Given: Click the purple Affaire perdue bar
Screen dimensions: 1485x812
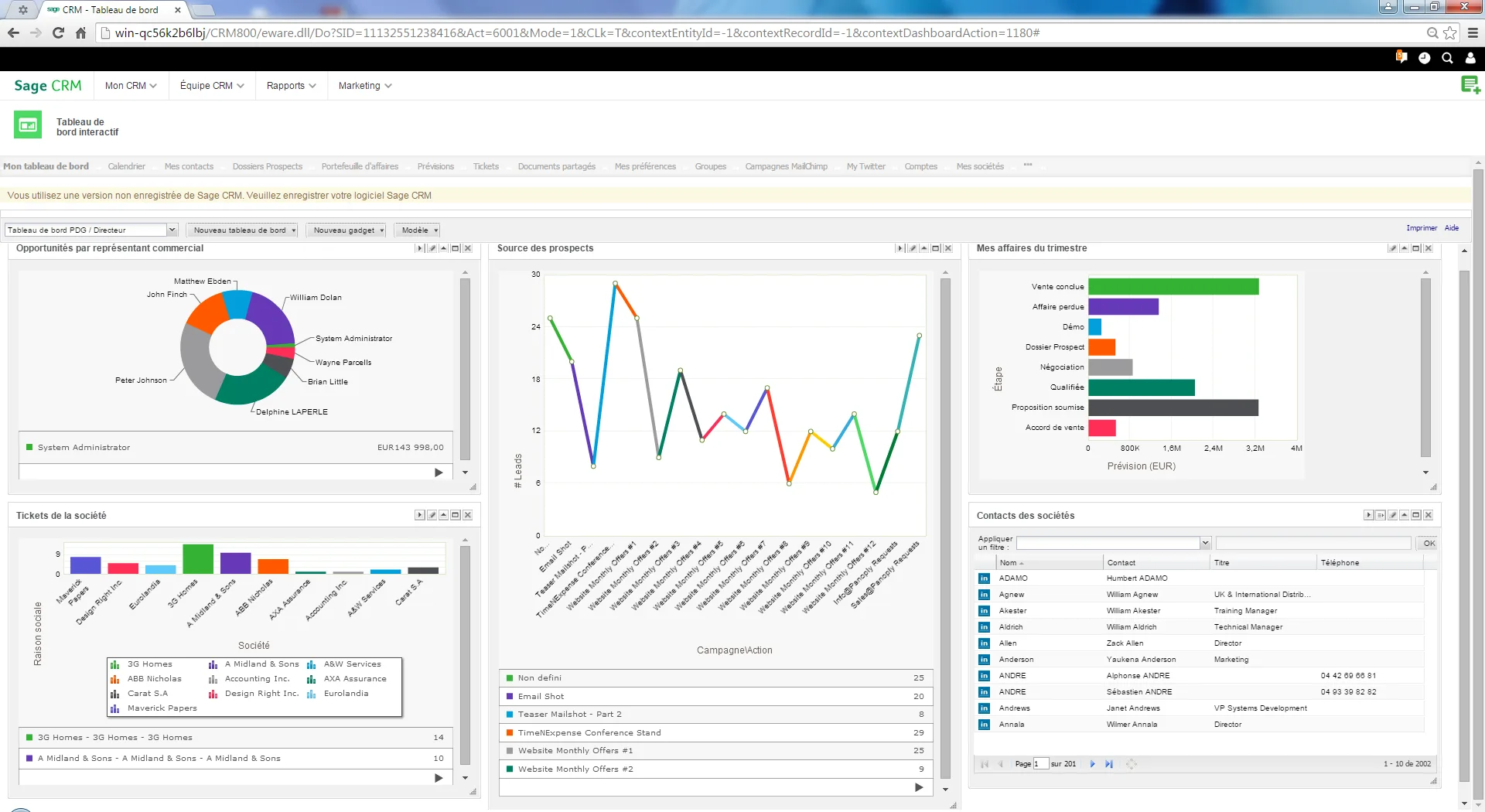Looking at the screenshot, I should pos(1123,307).
